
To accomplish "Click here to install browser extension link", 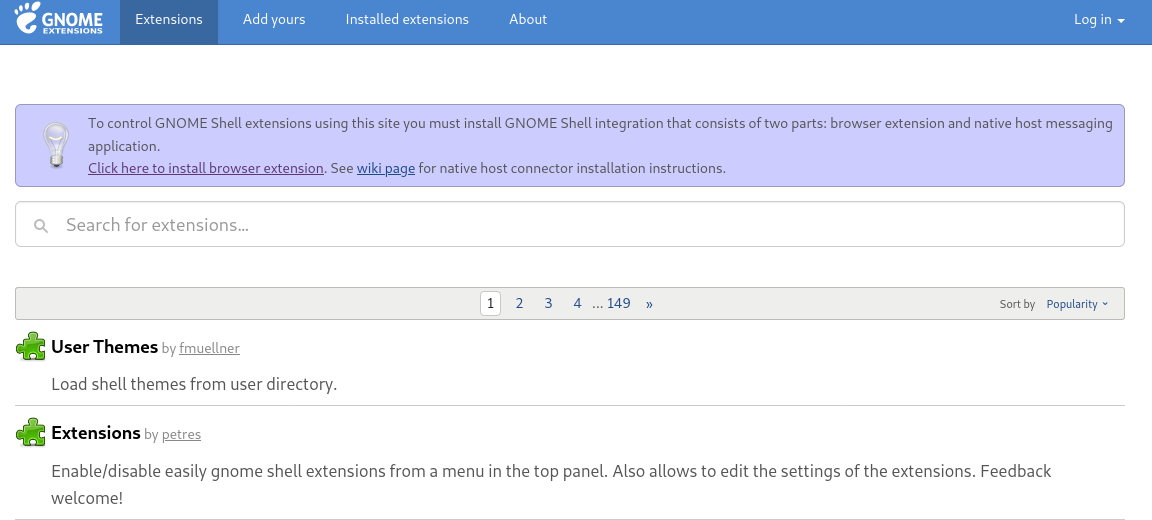I will tap(206, 168).
